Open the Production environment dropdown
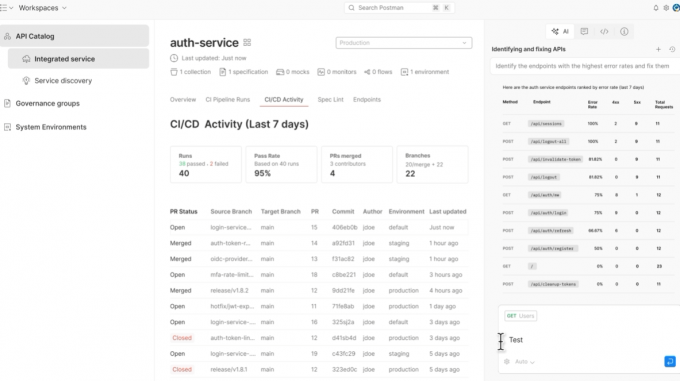The image size is (680, 381). tap(404, 43)
